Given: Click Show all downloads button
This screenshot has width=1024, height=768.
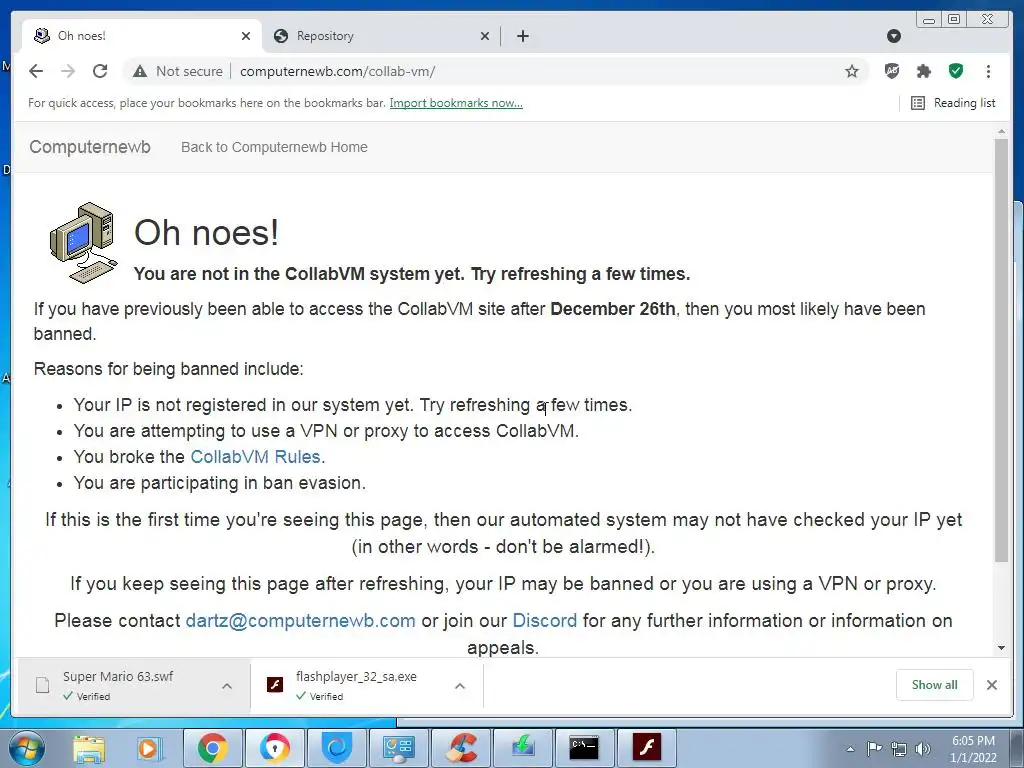Looking at the screenshot, I should [935, 684].
